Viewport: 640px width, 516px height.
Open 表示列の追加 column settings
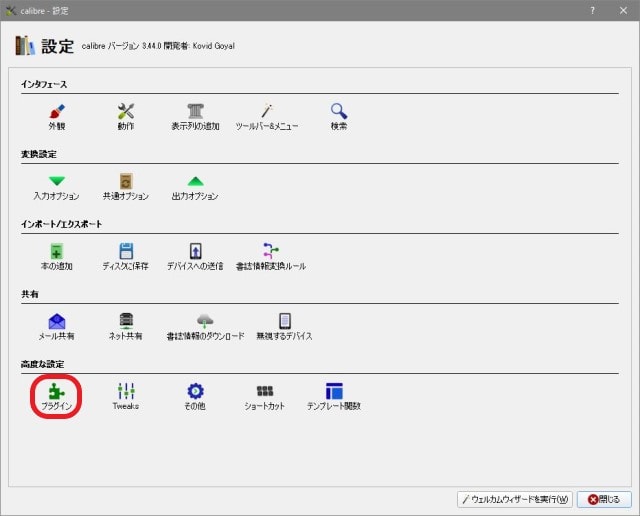coord(195,117)
